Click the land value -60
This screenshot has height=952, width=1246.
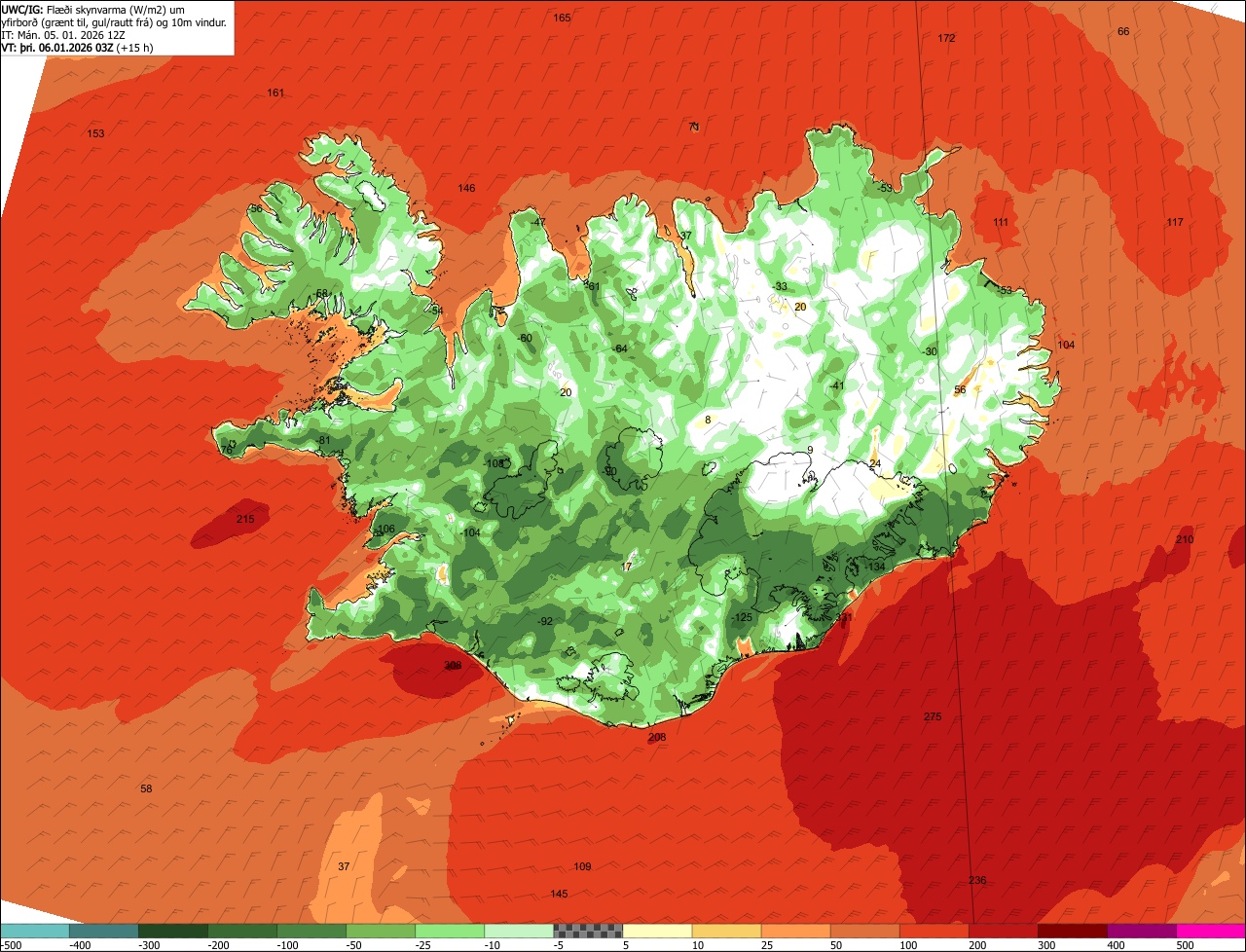click(525, 338)
